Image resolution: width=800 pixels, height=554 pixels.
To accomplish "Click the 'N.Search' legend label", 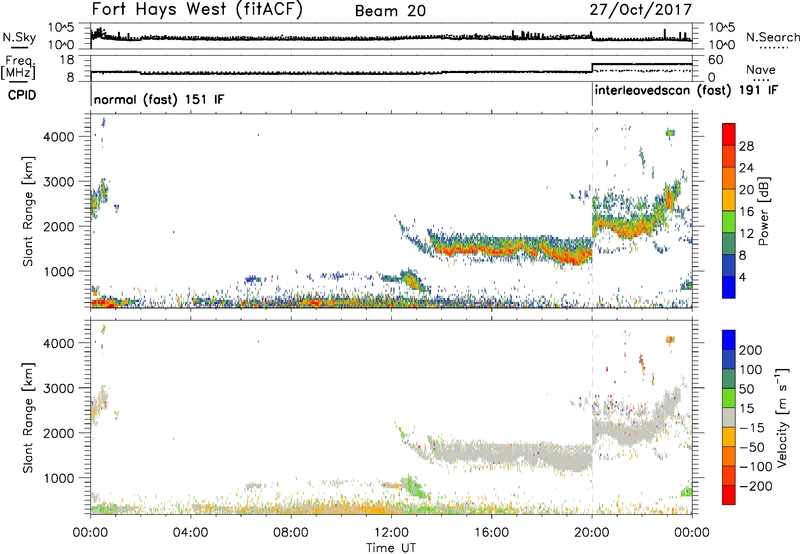I will coord(772,37).
